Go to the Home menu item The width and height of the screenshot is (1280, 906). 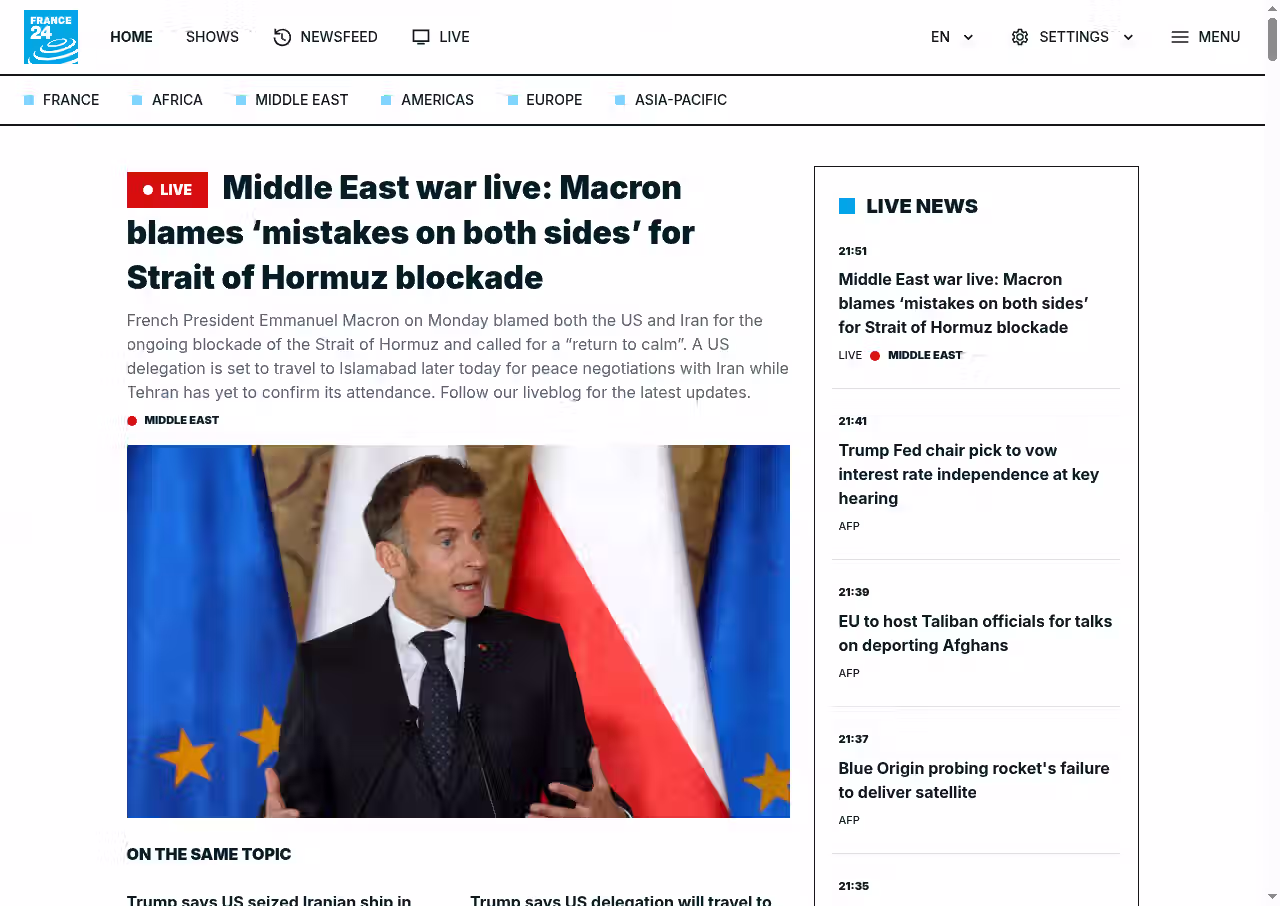click(131, 37)
